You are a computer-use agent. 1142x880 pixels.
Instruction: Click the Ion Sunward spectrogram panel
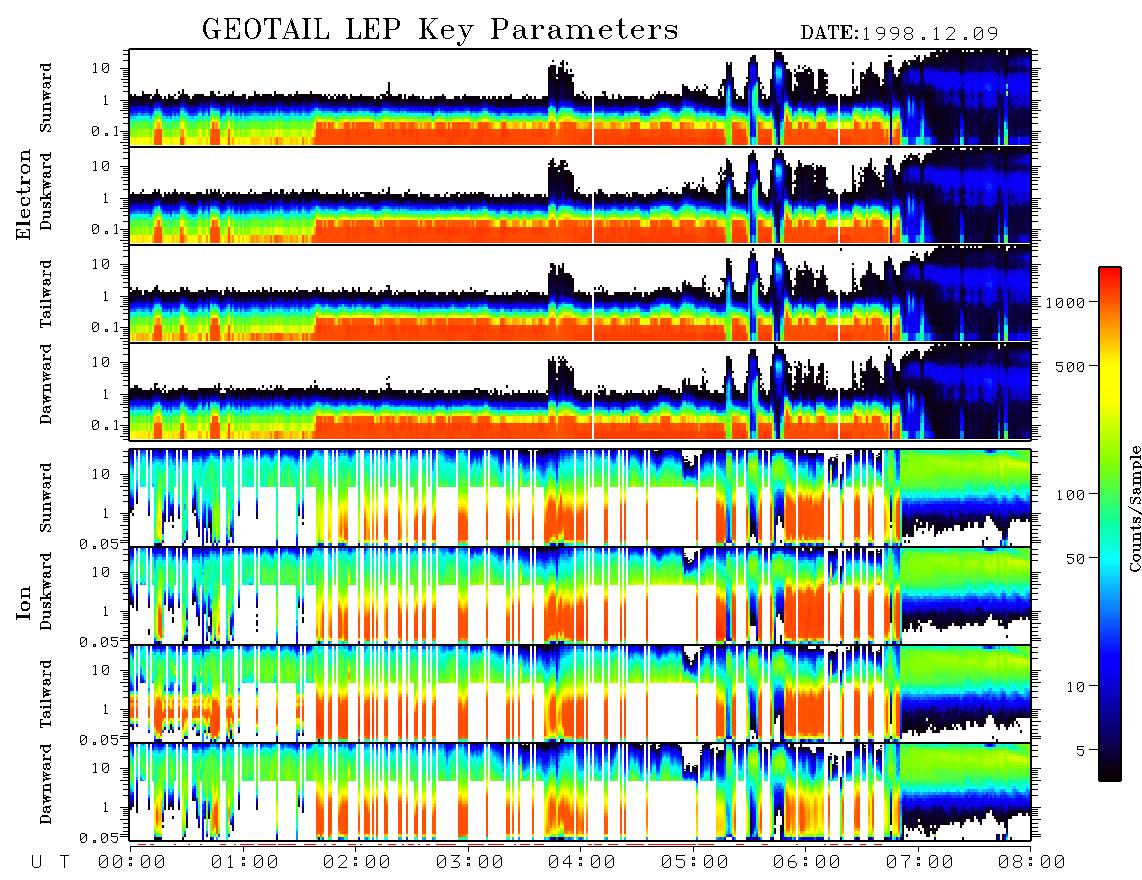coord(580,498)
